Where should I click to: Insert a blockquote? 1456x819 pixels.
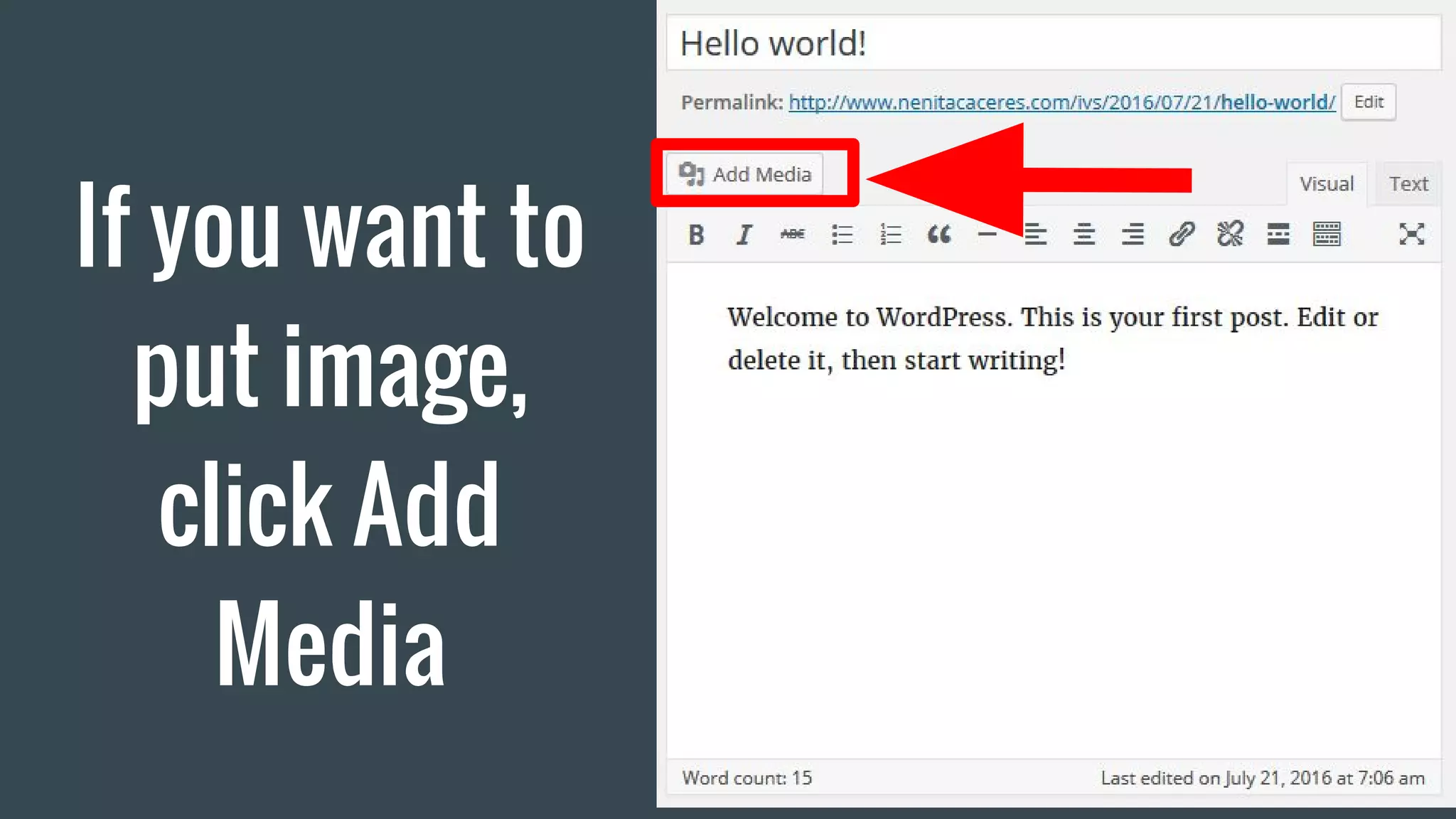(x=939, y=235)
